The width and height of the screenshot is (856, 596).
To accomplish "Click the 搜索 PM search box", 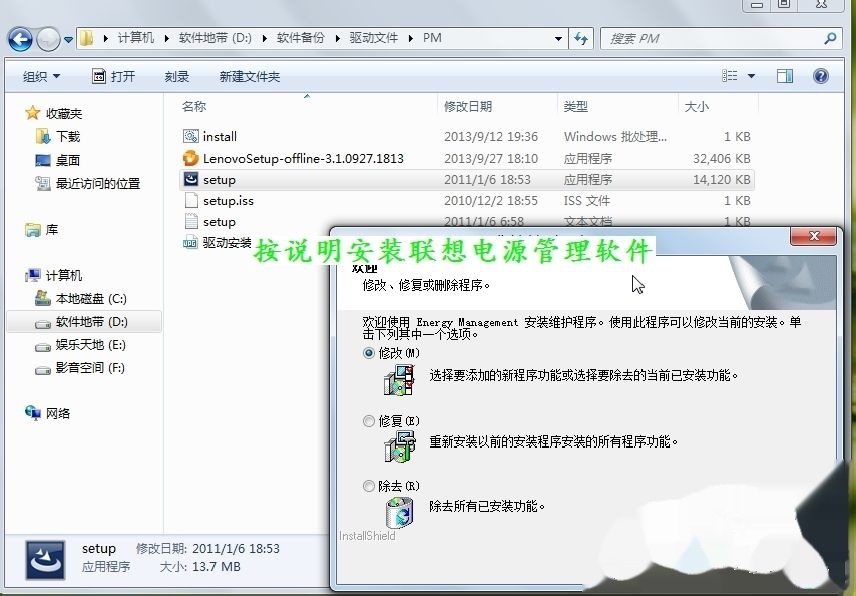I will tap(721, 39).
